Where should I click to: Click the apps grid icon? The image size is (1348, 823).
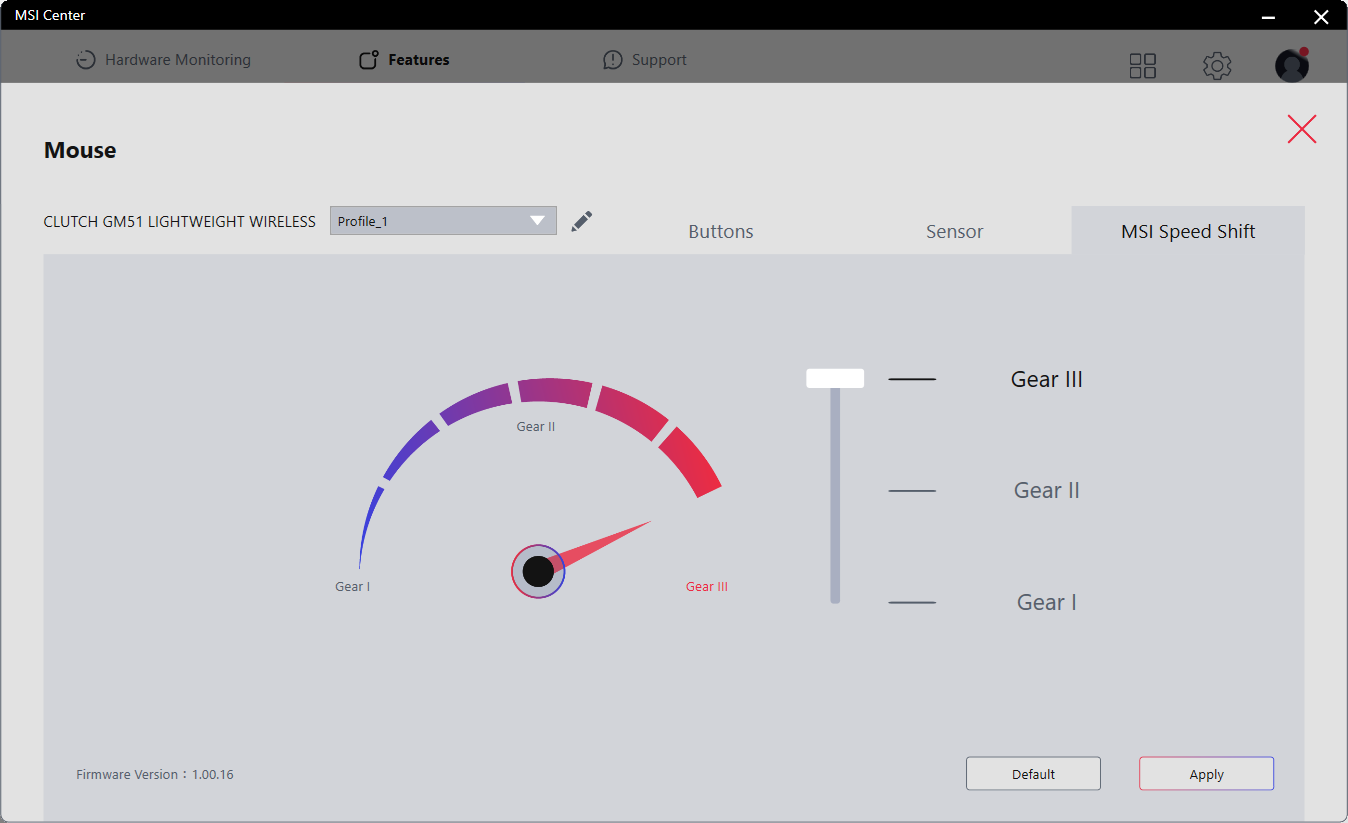1142,66
